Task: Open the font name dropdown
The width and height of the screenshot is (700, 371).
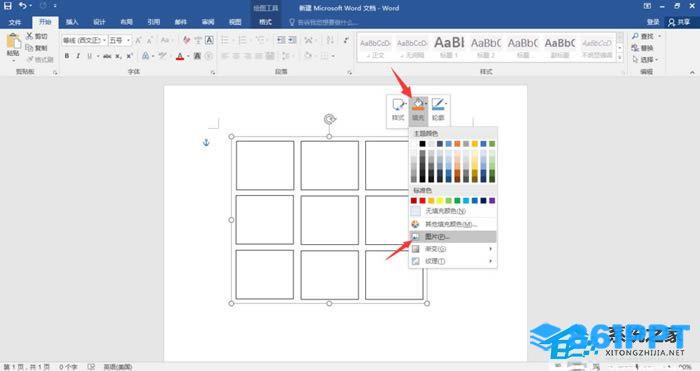Action: point(104,40)
